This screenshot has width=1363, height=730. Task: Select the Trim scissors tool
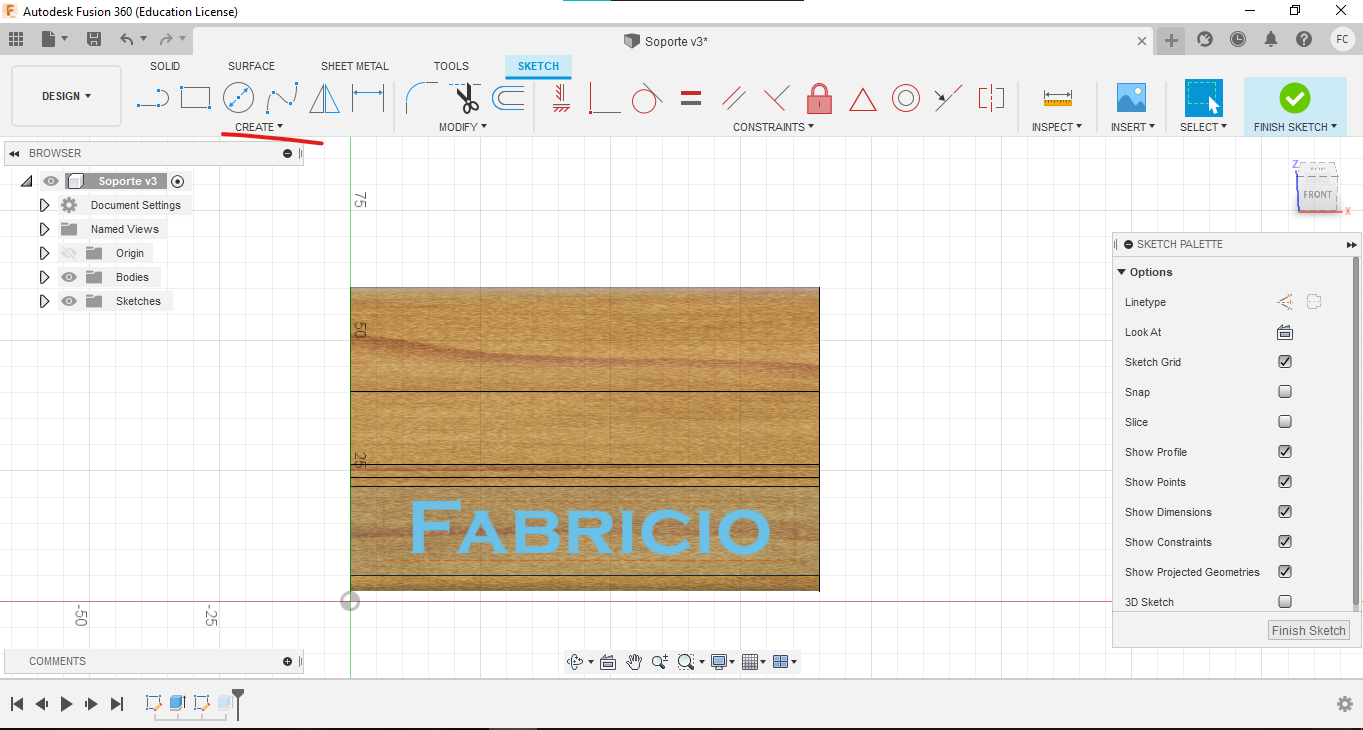pyautogui.click(x=466, y=98)
